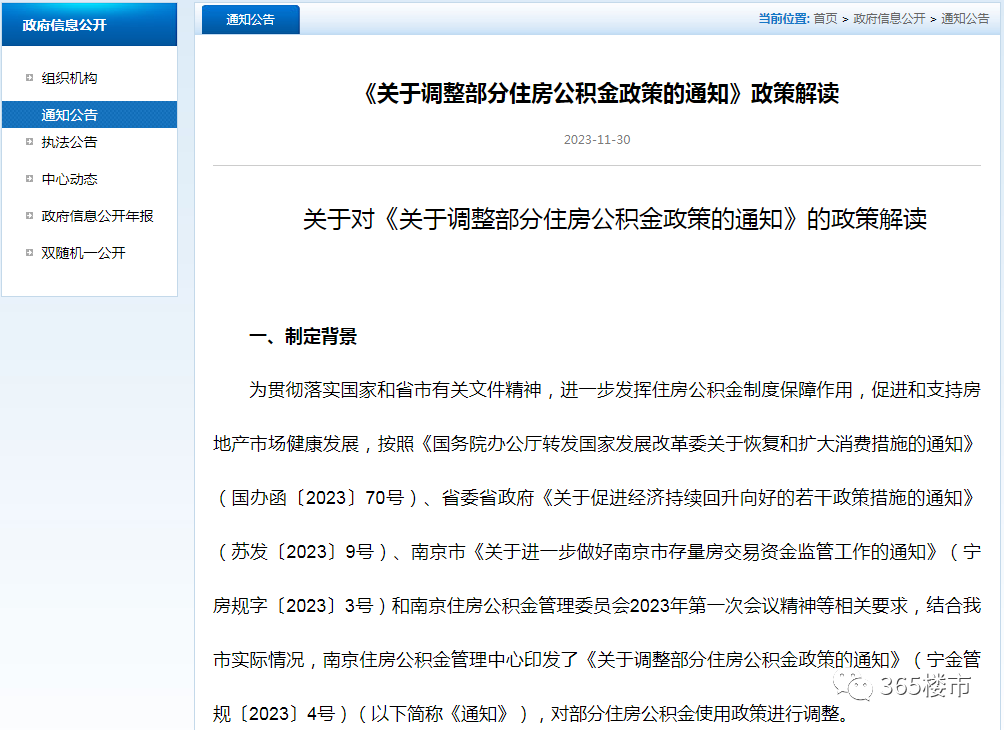This screenshot has width=1004, height=730.
Task: Open 通知公告 breadcrumb link
Action: coord(964,19)
